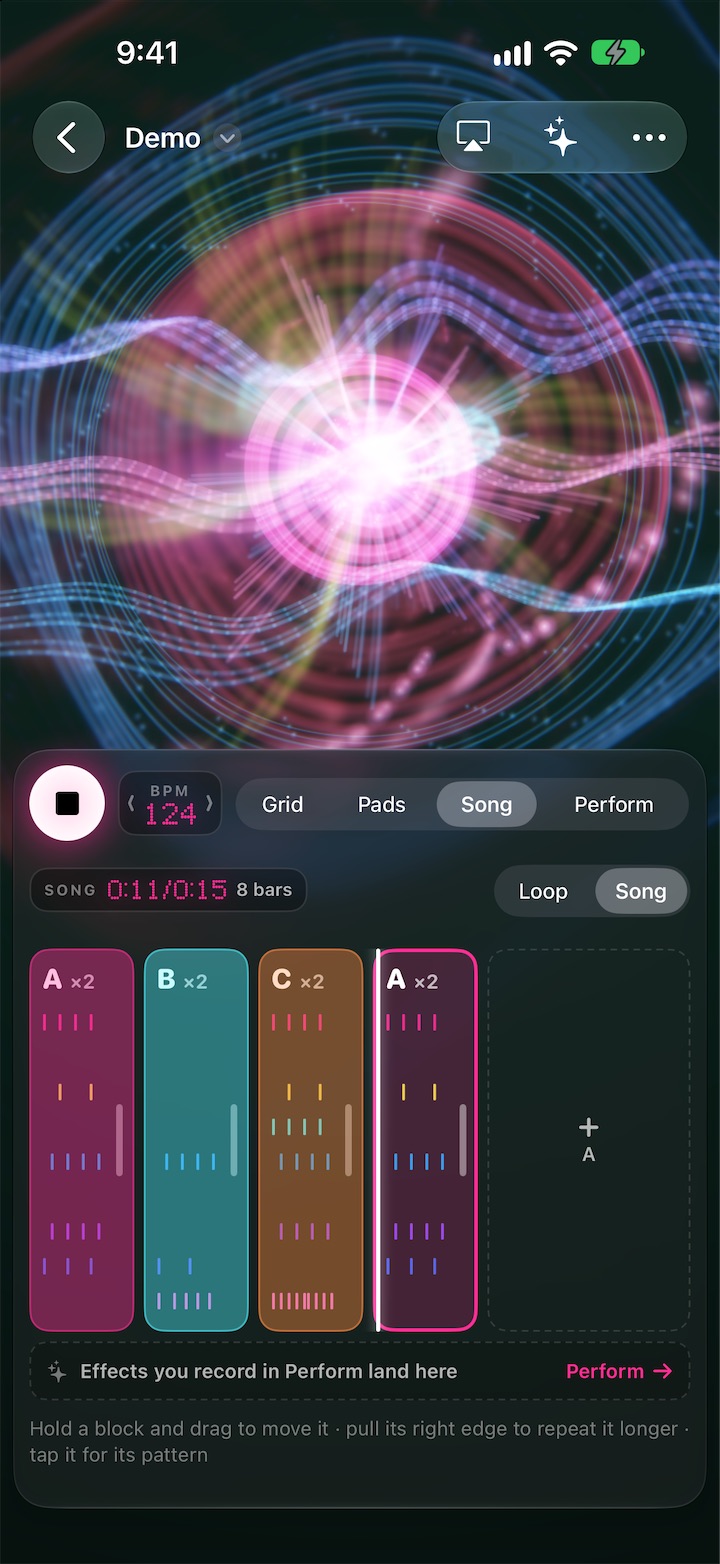The height and width of the screenshot is (1564, 720).
Task: Tap the first pink A ×2 block
Action: [x=81, y=1140]
